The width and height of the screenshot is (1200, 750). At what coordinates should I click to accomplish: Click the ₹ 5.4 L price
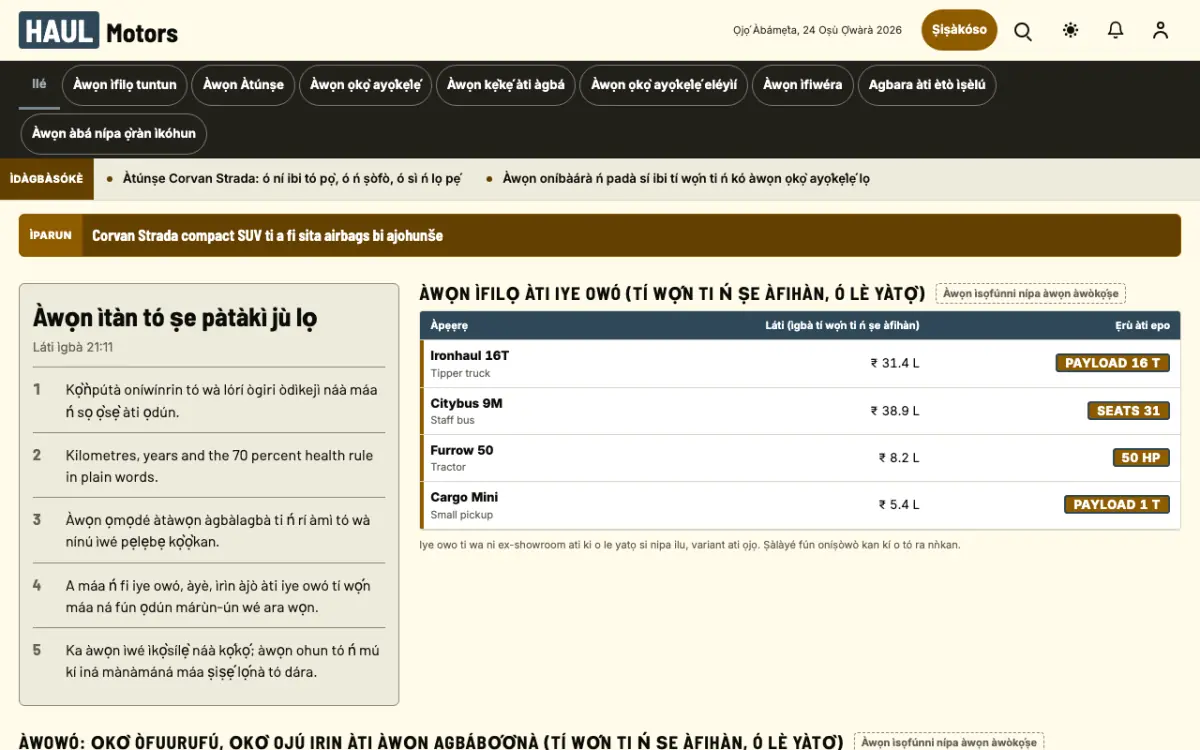[x=899, y=505]
